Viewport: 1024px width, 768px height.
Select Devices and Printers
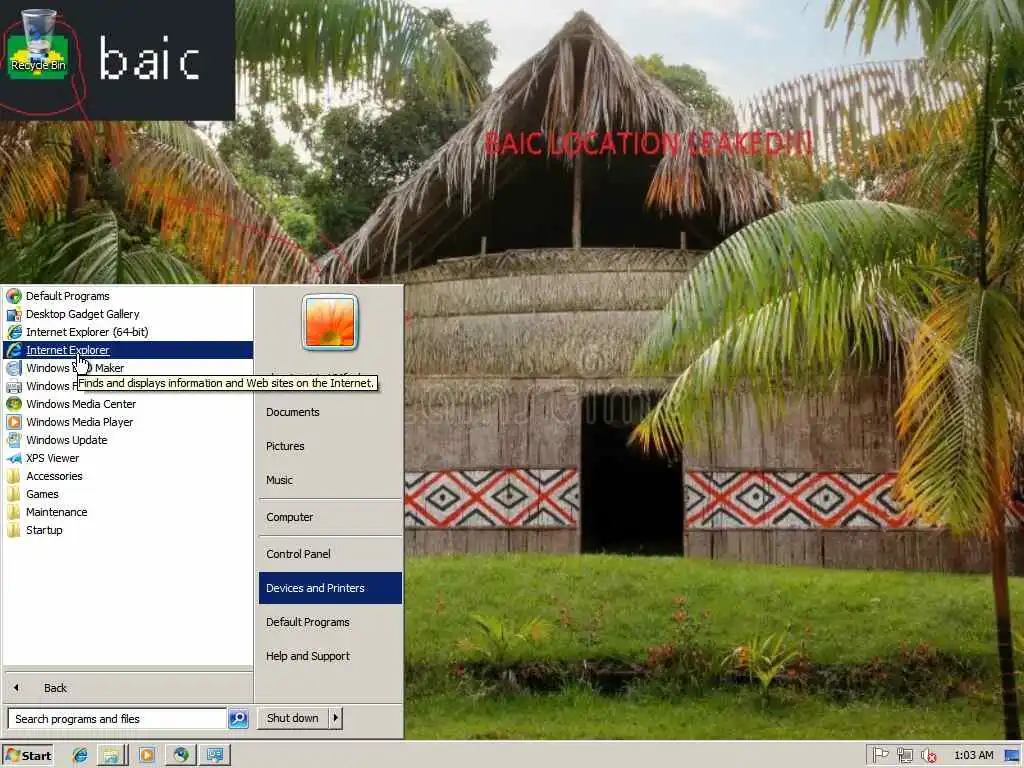click(330, 588)
